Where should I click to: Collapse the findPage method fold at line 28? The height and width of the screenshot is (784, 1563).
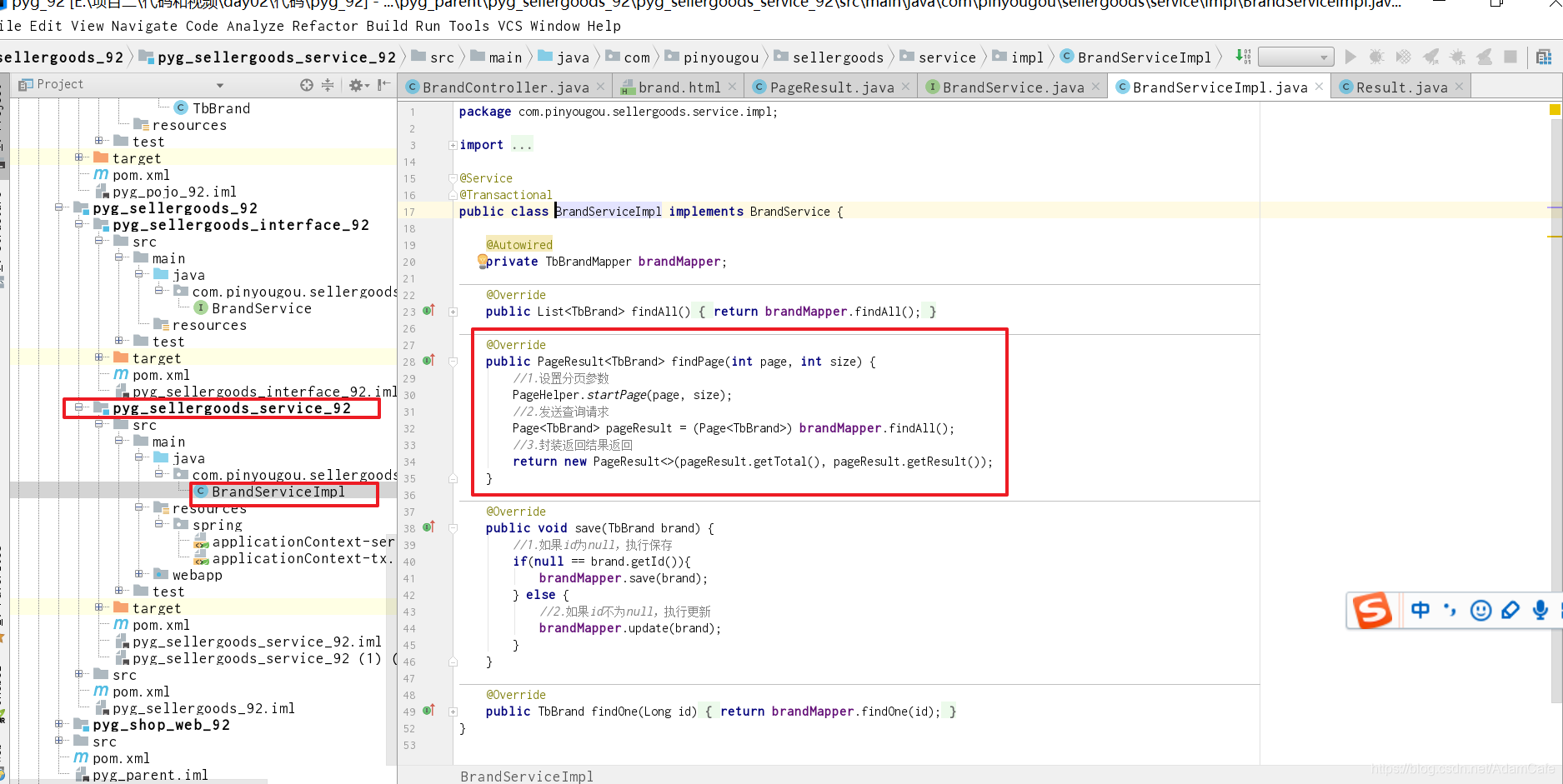click(453, 362)
